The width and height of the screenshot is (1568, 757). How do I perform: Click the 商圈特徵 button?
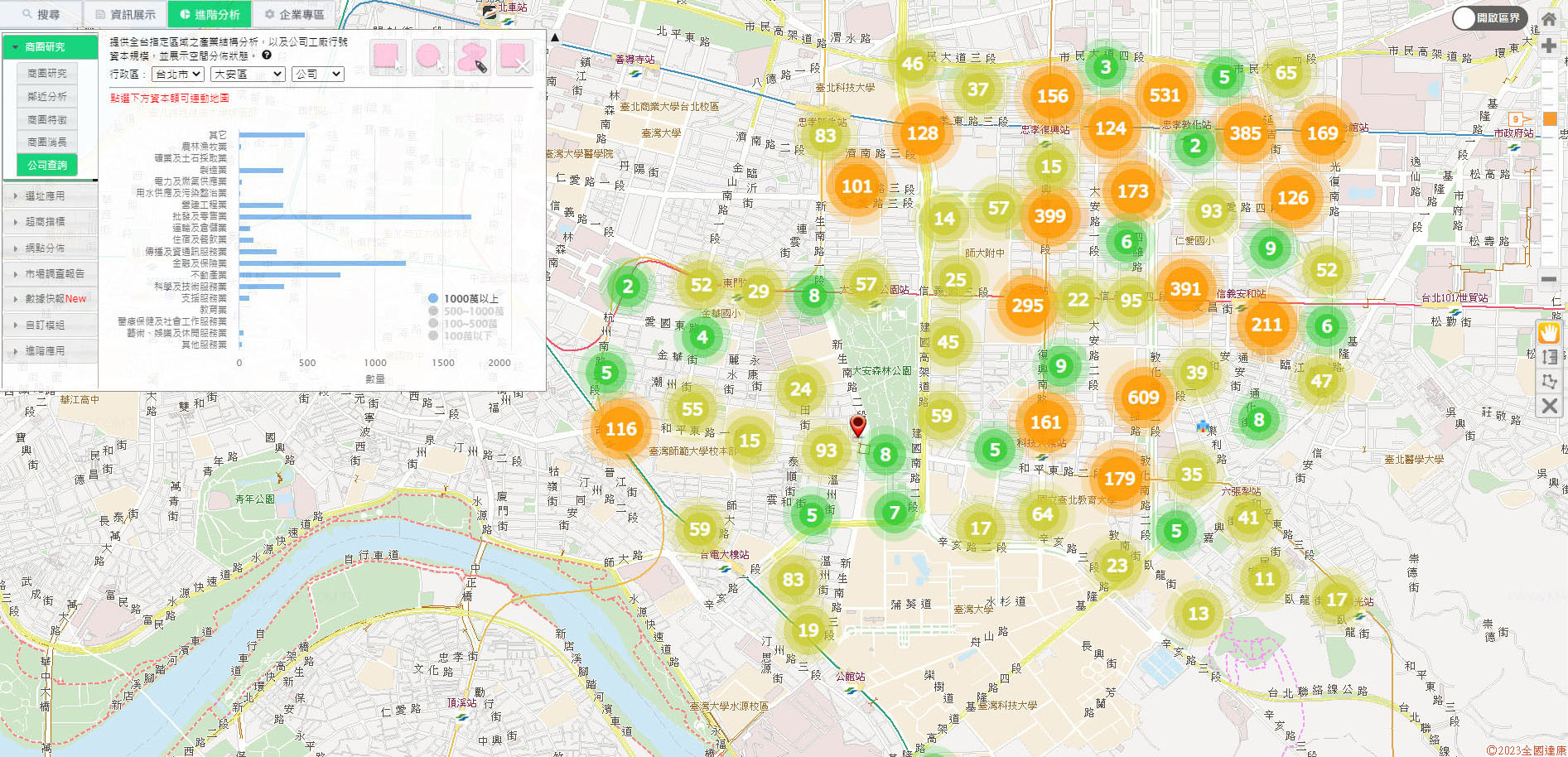47,119
